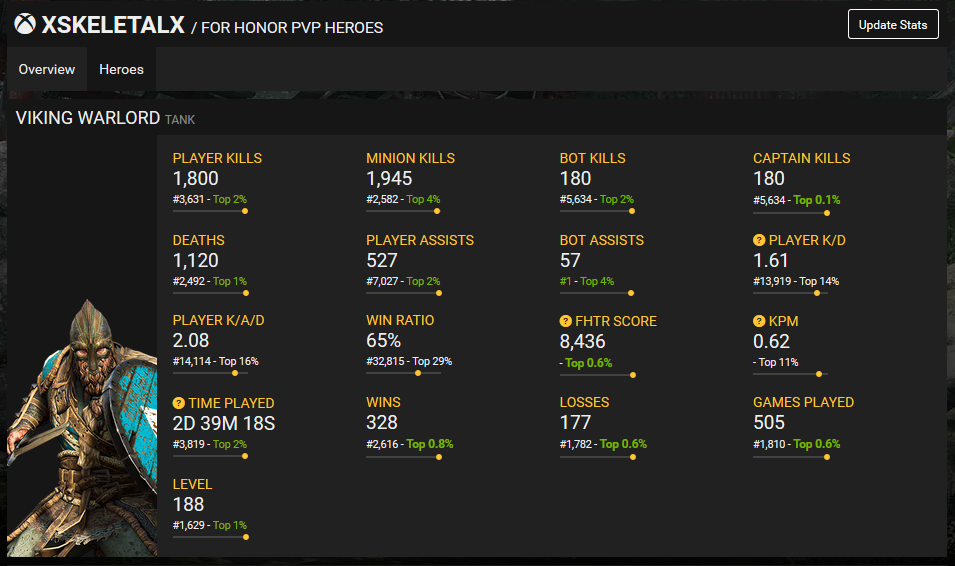Click the help icon next to PLAYER K/D

point(759,240)
